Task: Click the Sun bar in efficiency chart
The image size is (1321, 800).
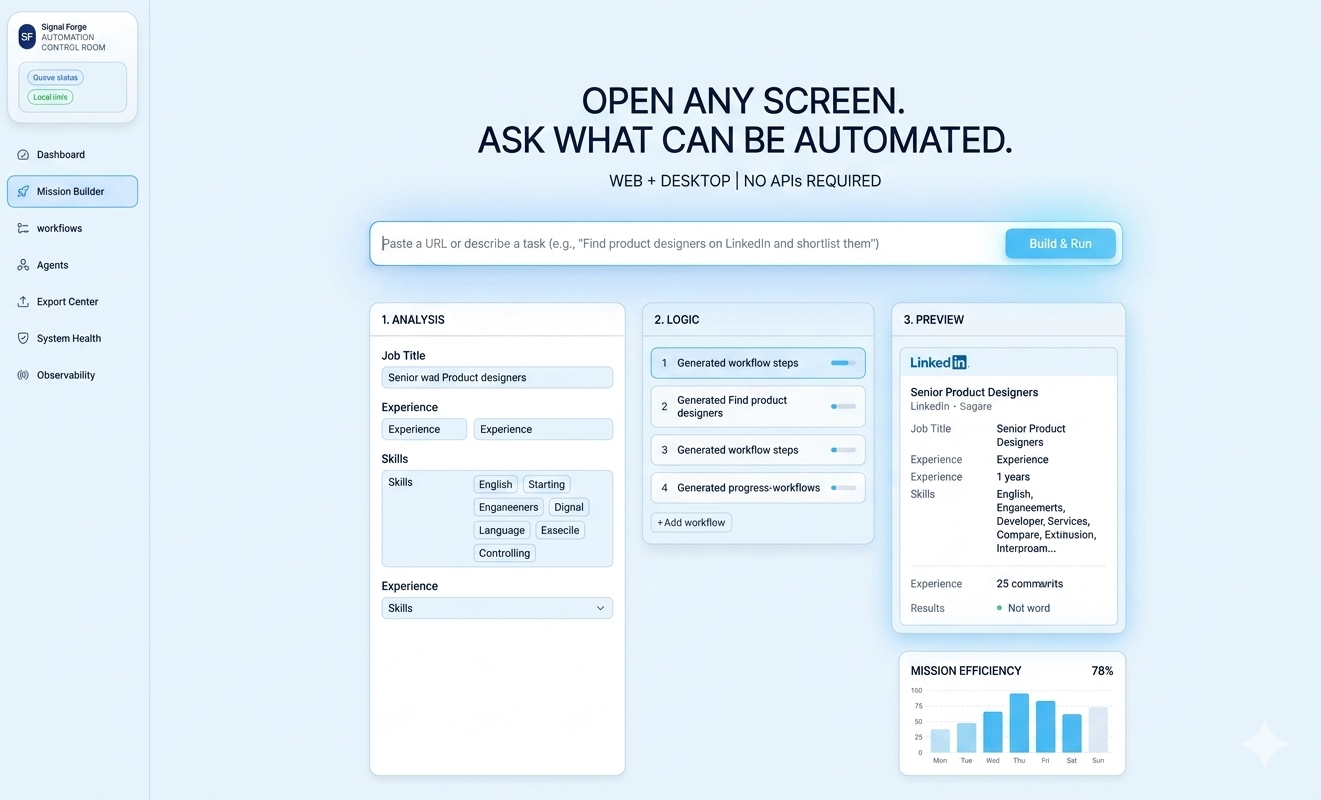Action: (1098, 730)
